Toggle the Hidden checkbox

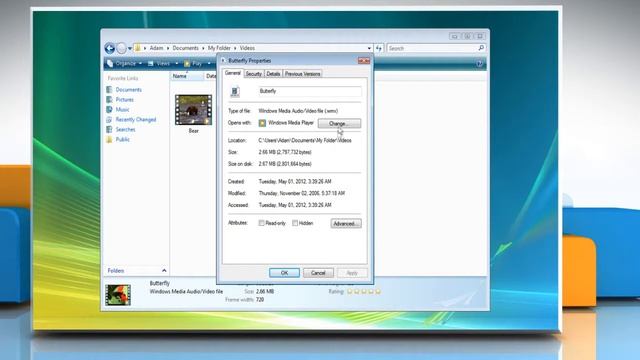tap(295, 223)
